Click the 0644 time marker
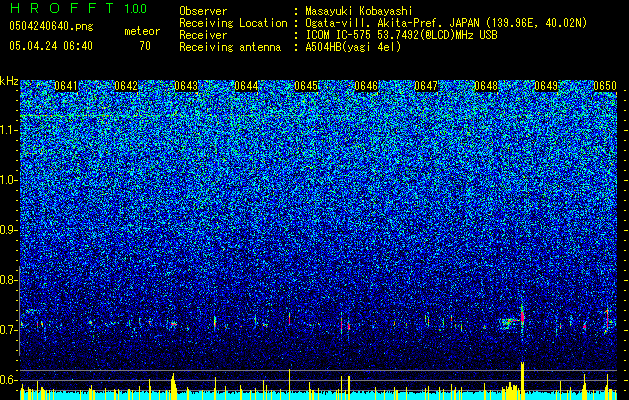The image size is (629, 400). (246, 86)
